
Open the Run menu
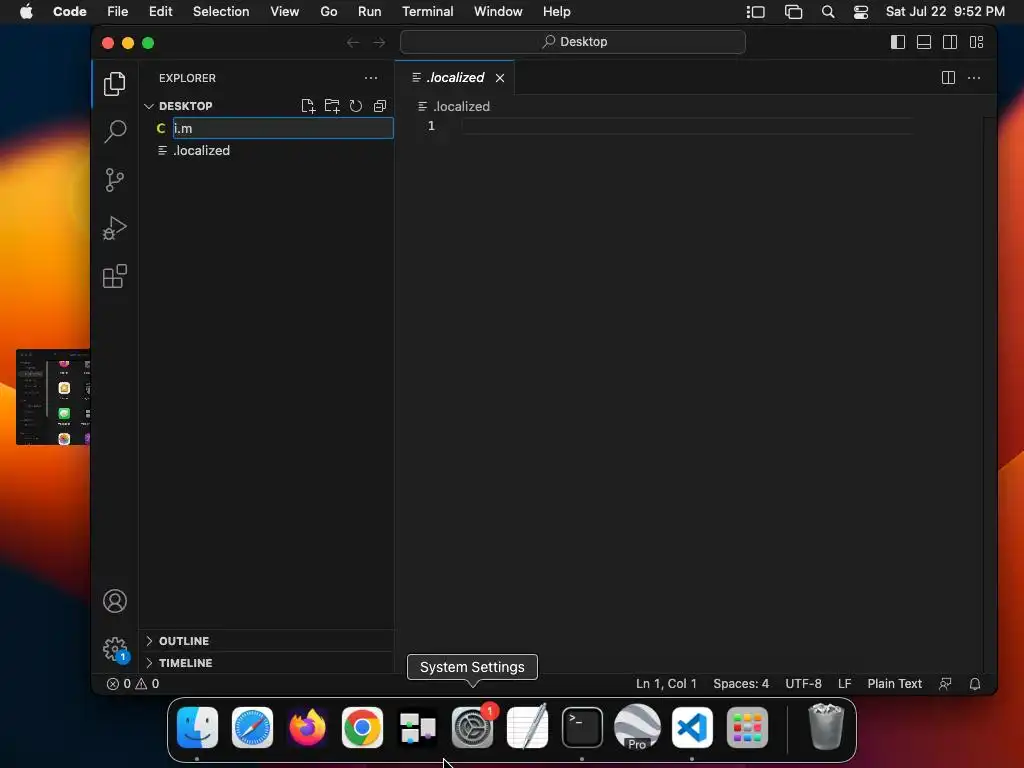coord(369,12)
